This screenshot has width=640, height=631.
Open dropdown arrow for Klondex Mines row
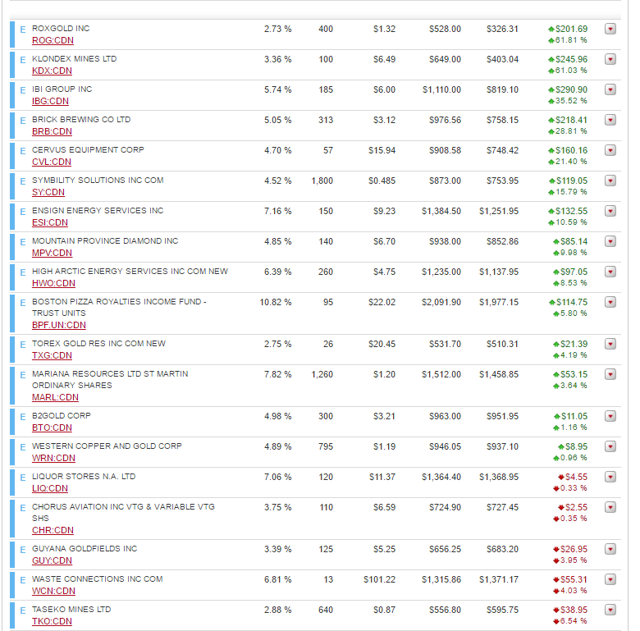[610, 59]
